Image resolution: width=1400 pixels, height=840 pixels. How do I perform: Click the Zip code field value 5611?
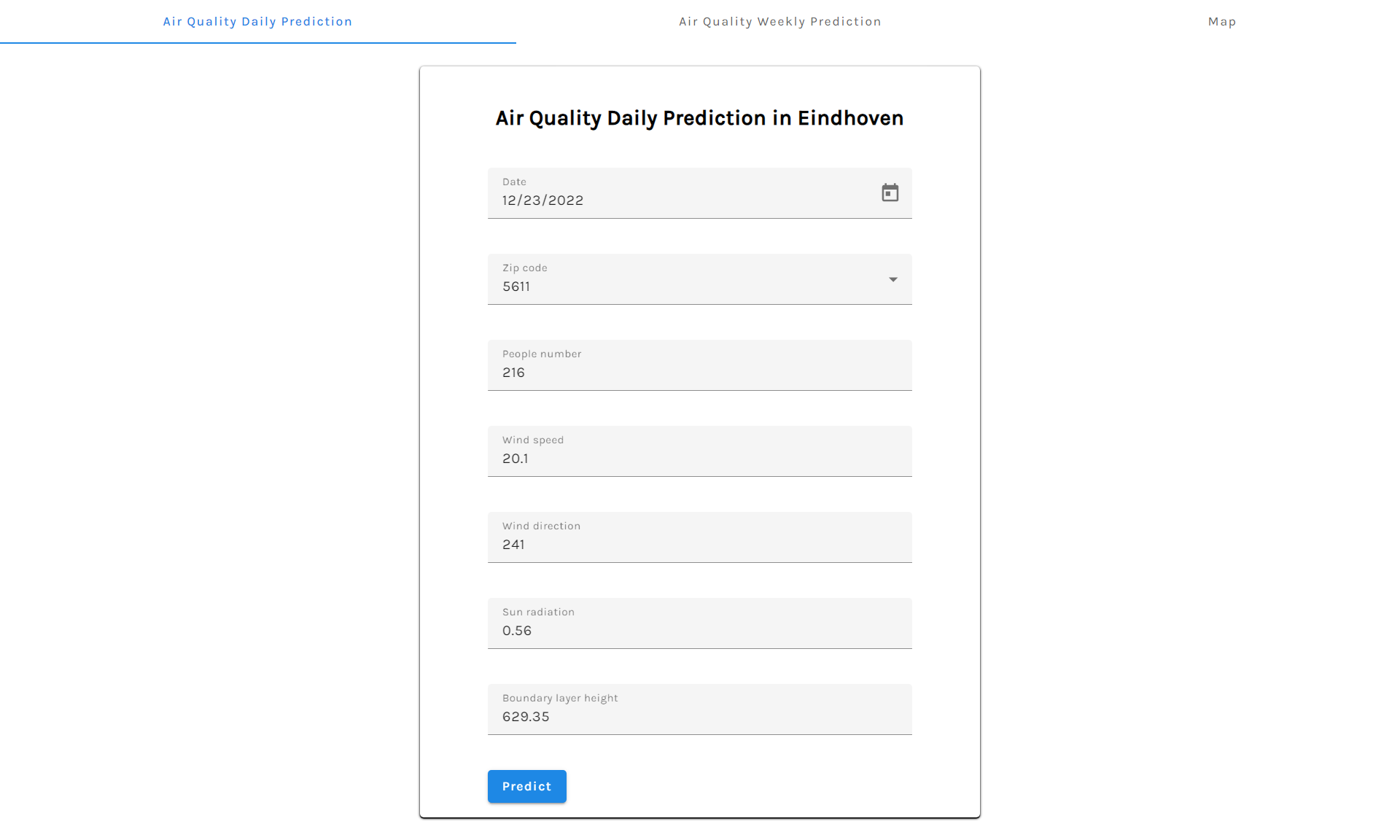pyautogui.click(x=656, y=287)
